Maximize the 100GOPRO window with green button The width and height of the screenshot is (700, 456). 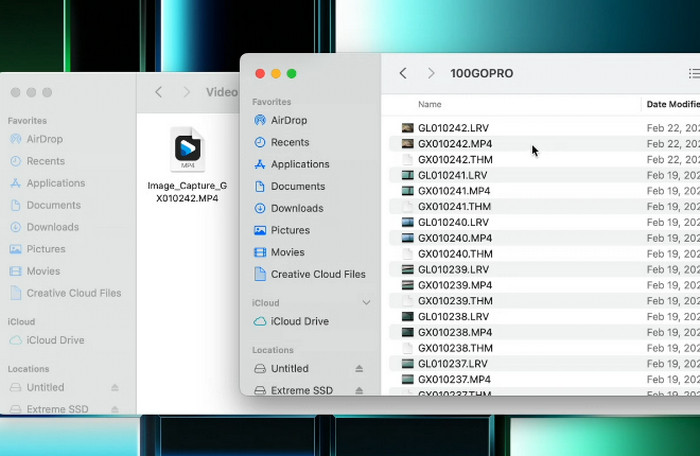click(292, 73)
